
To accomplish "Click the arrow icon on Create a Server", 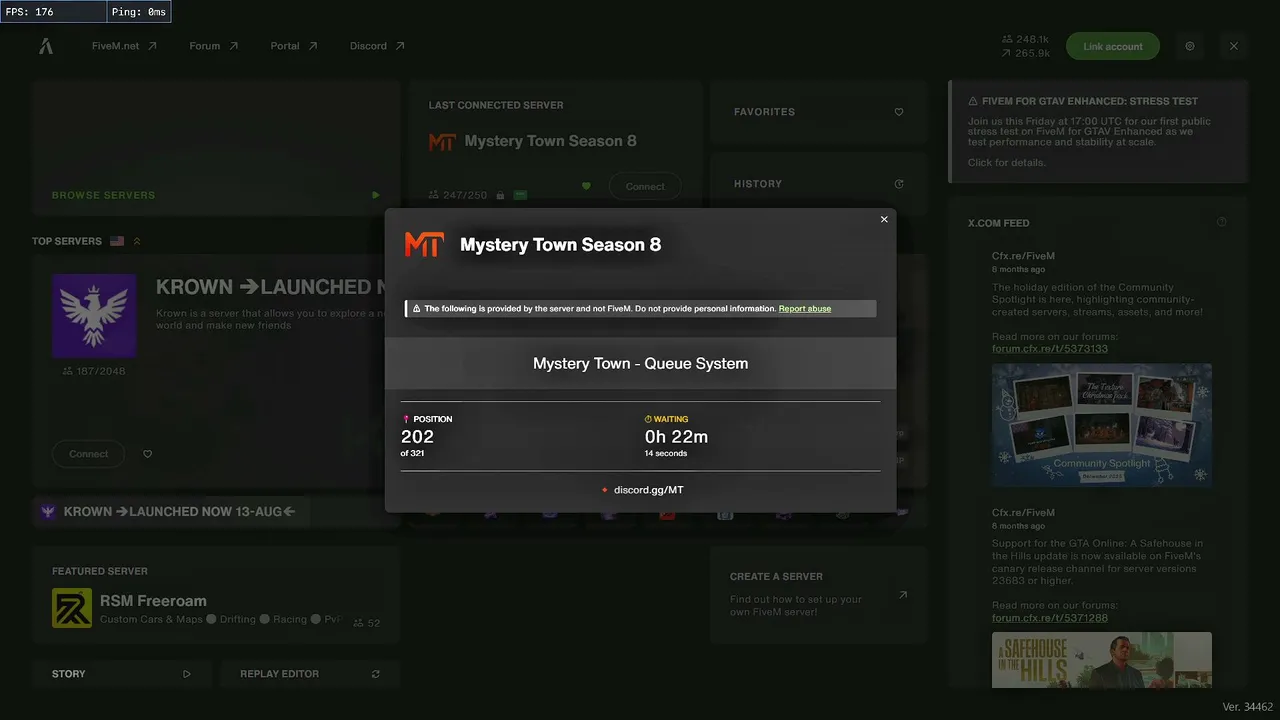I will click(903, 595).
